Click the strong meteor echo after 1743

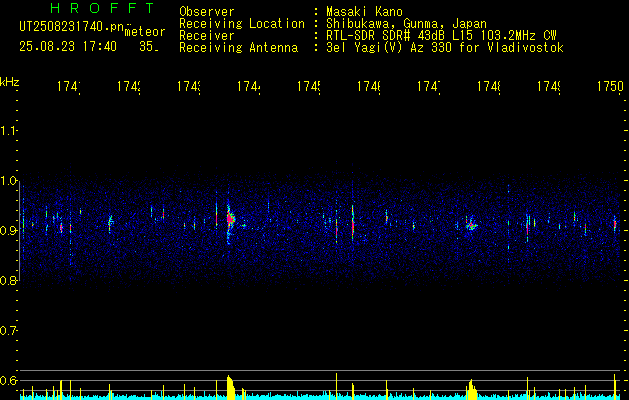coord(230,219)
